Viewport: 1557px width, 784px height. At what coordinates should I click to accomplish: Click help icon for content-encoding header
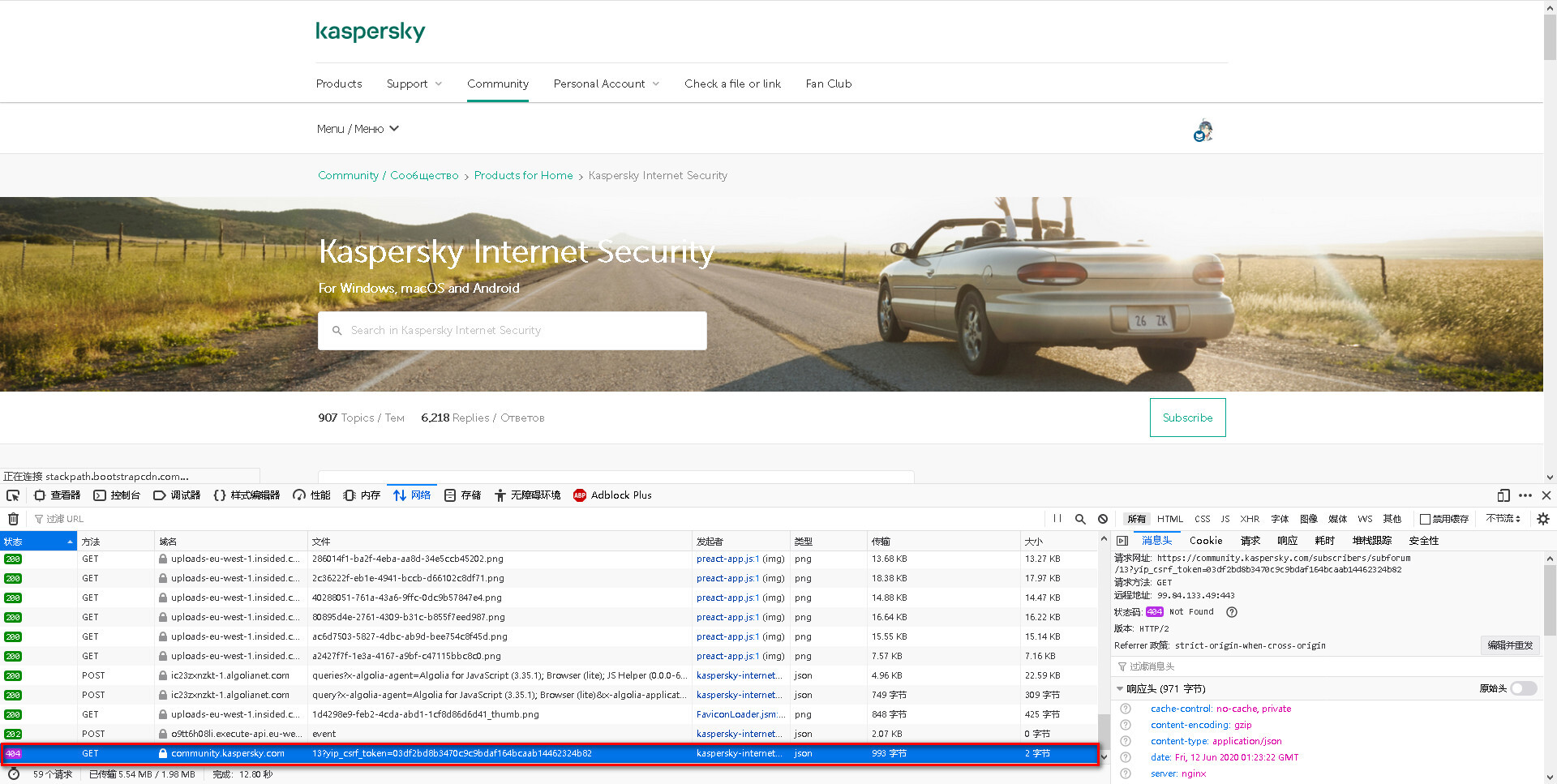point(1126,725)
